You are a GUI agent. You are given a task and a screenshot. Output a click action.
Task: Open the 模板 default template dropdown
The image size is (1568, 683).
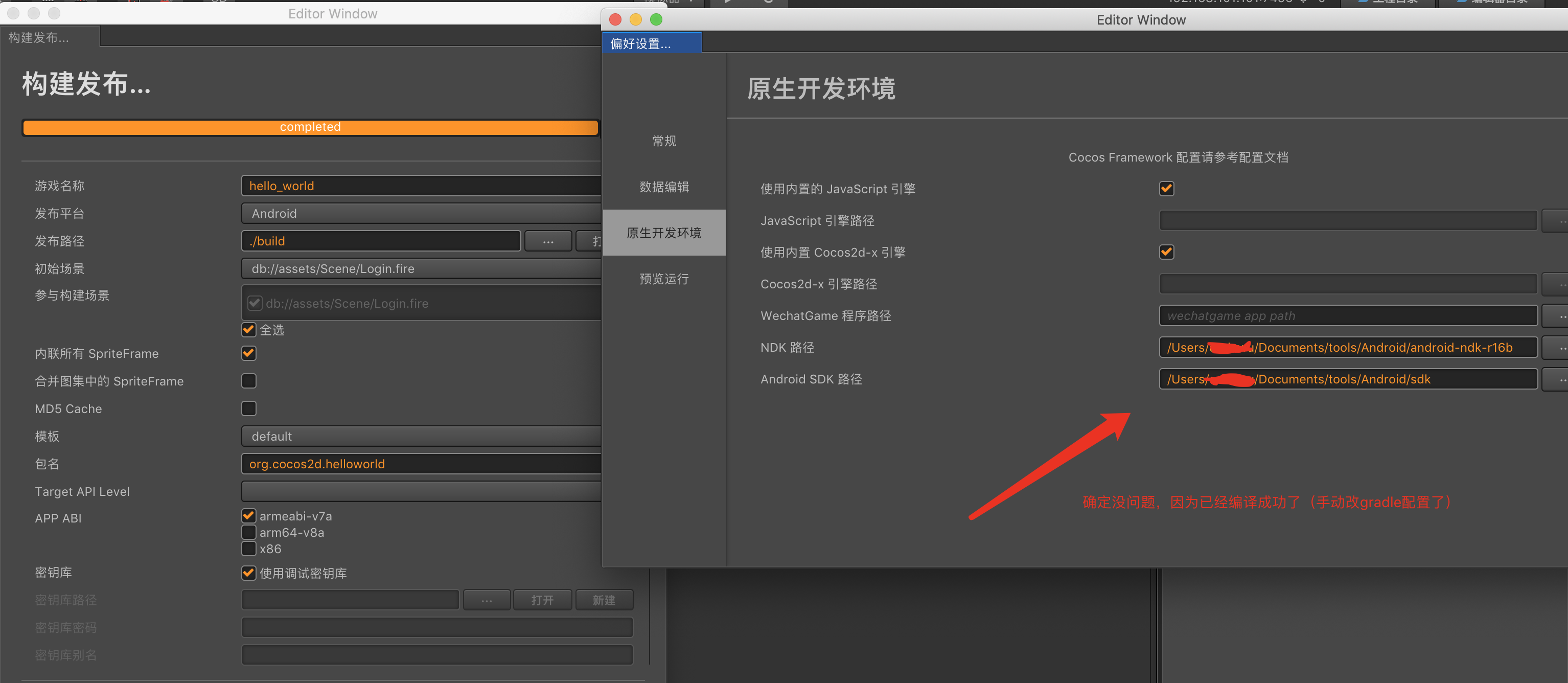pyautogui.click(x=420, y=437)
